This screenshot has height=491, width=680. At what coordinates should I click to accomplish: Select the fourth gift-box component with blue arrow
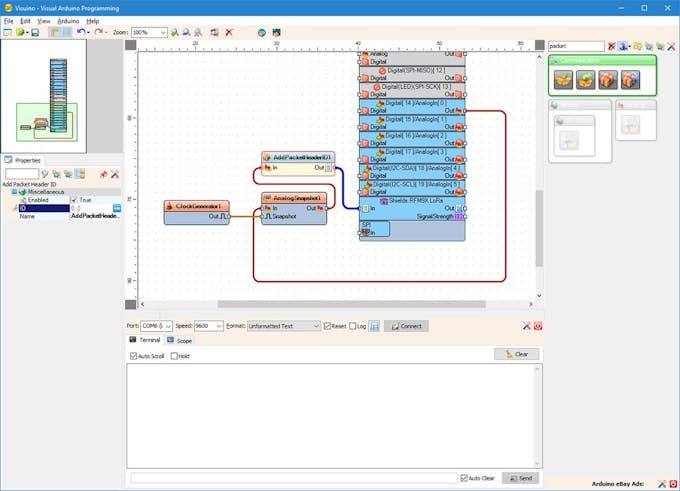tap(630, 80)
